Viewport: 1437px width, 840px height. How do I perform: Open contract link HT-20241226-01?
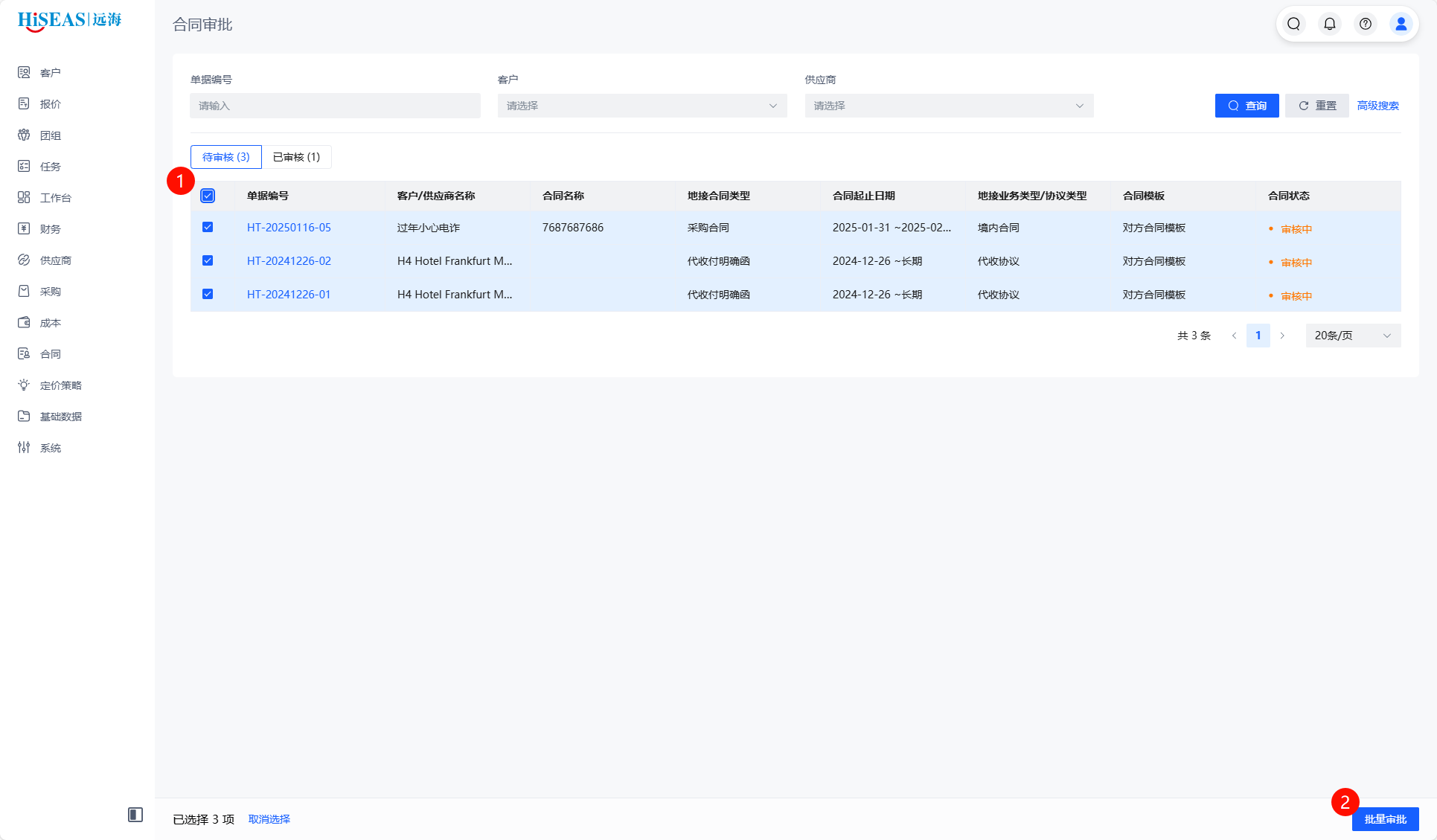click(289, 295)
